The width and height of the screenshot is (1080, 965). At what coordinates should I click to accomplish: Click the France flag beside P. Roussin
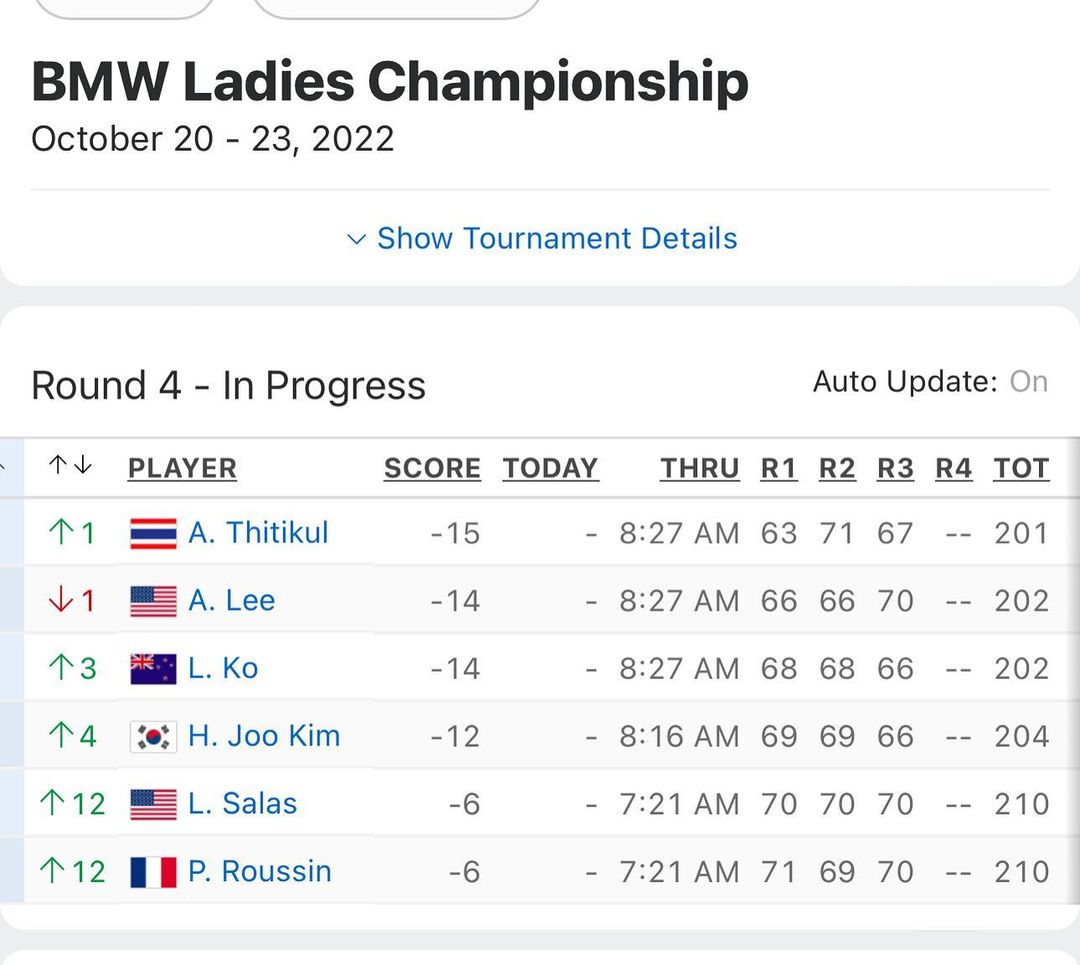154,872
